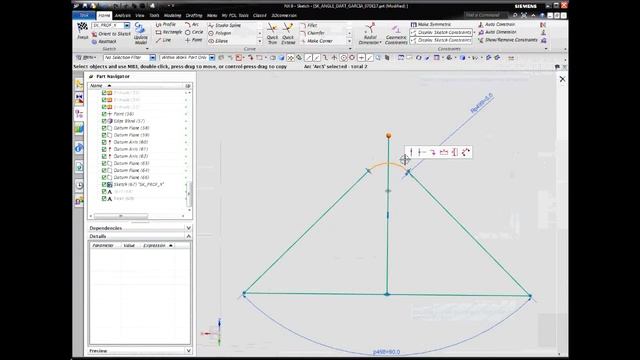Click Auto Constrain
The image size is (640, 360).
[x=496, y=24]
